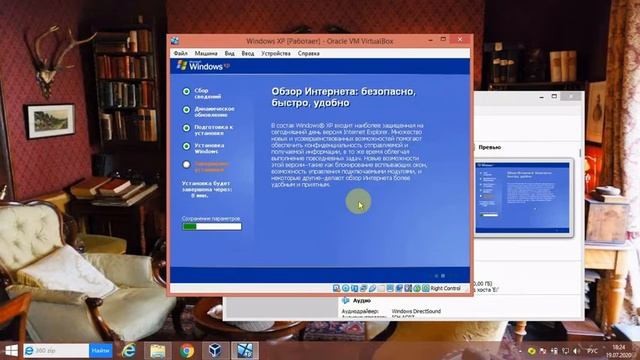
Task: Click the Аудио speaker icon in Manager
Action: [x=346, y=300]
